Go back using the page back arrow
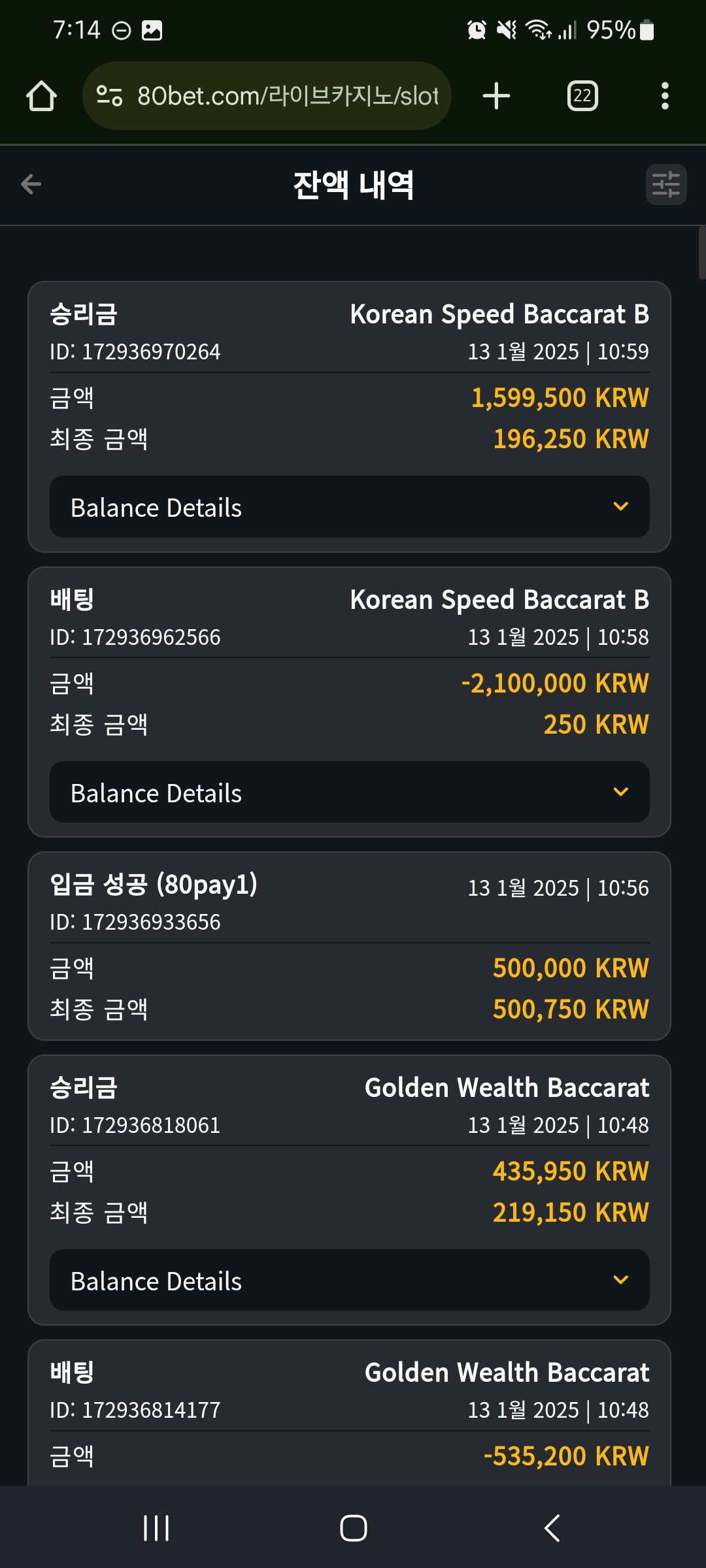Screen dimensions: 706x1568 pyautogui.click(x=31, y=184)
